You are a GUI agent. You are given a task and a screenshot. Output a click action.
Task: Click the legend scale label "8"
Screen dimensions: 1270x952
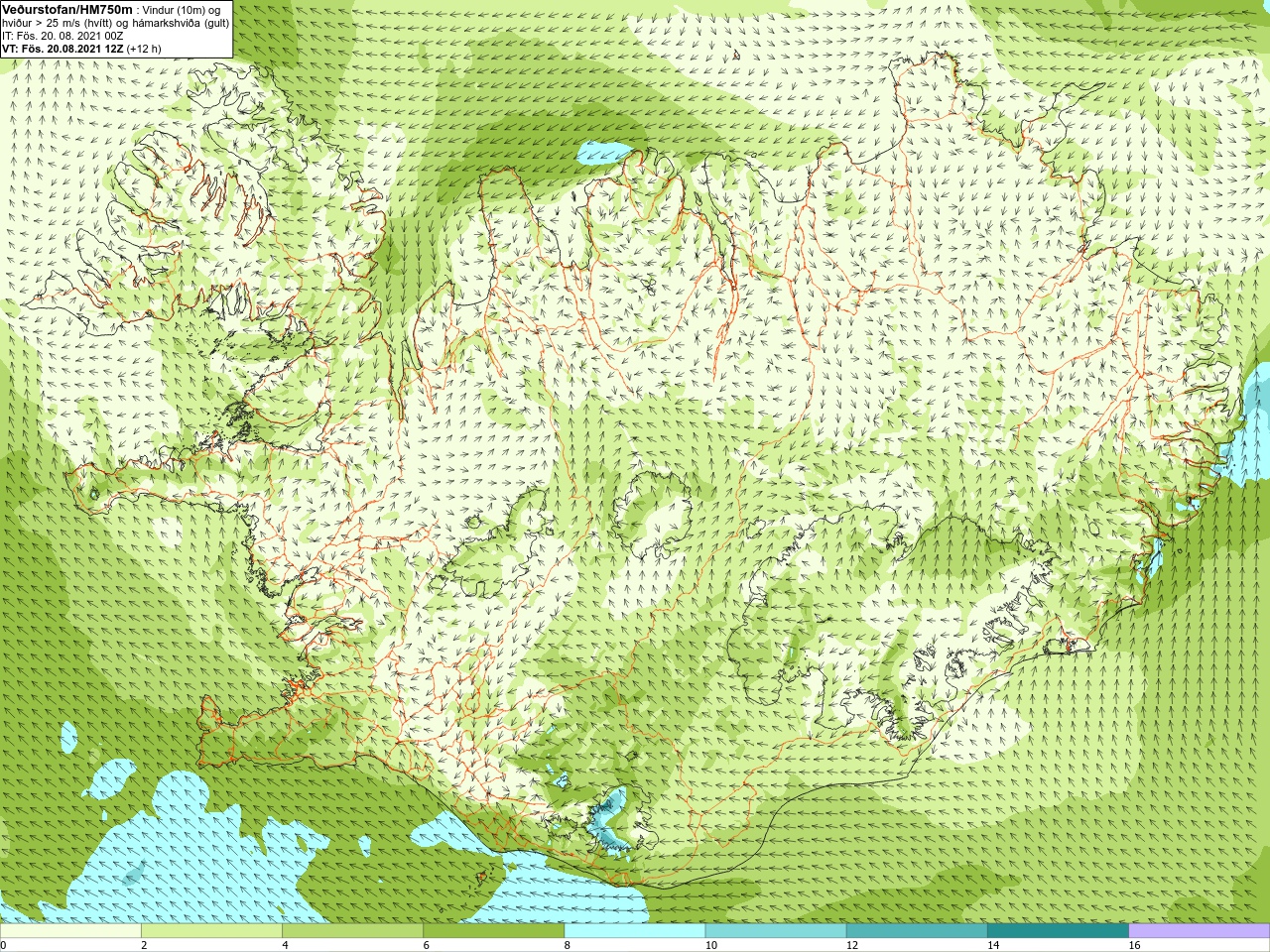coord(567,945)
